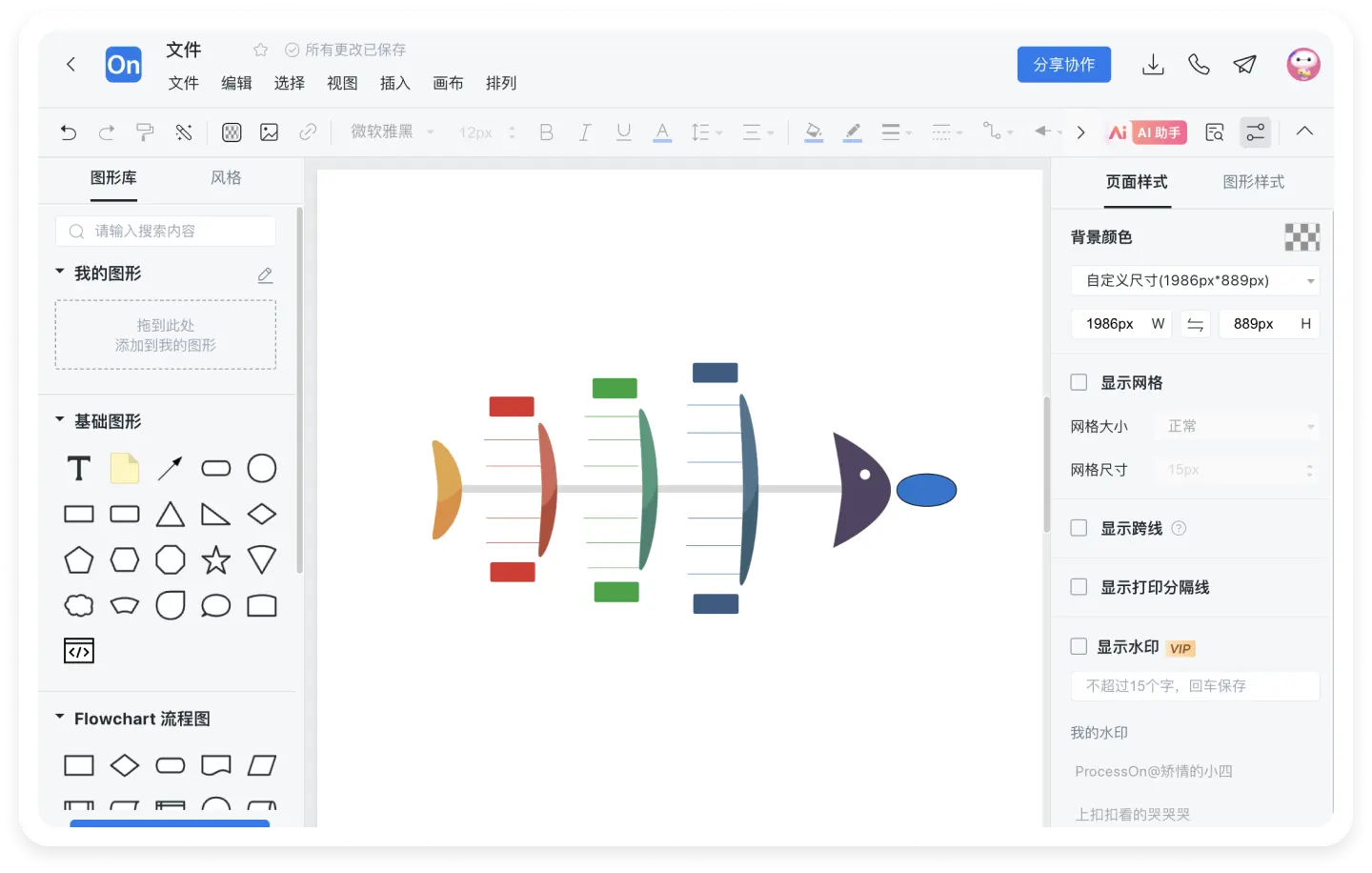
Task: Pick the text T shape tool
Action: coord(79,469)
